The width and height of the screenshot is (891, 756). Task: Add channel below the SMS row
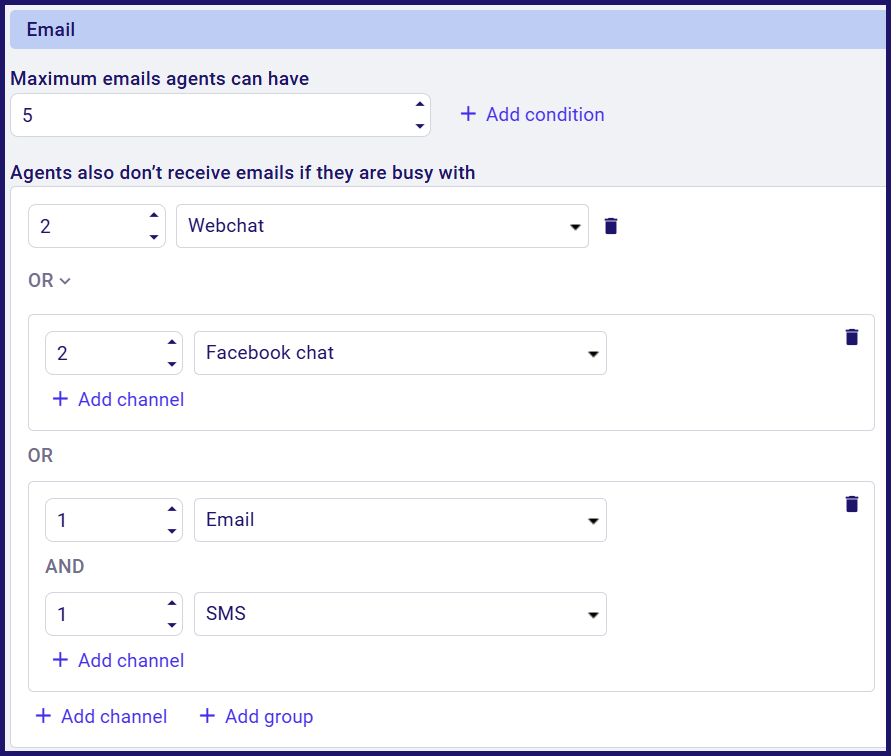118,661
